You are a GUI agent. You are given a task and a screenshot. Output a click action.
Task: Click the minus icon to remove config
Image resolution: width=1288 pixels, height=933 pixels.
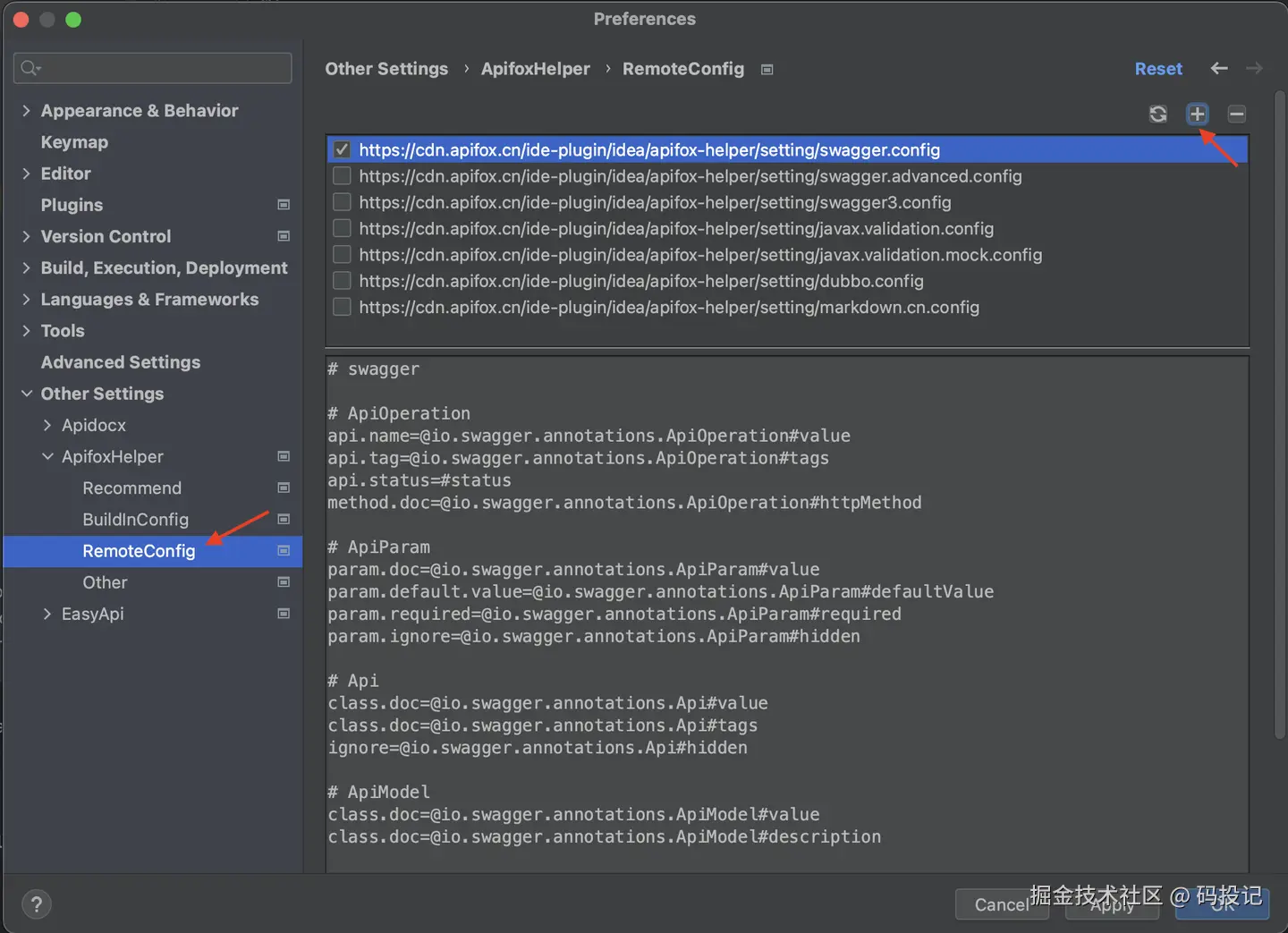1237,114
